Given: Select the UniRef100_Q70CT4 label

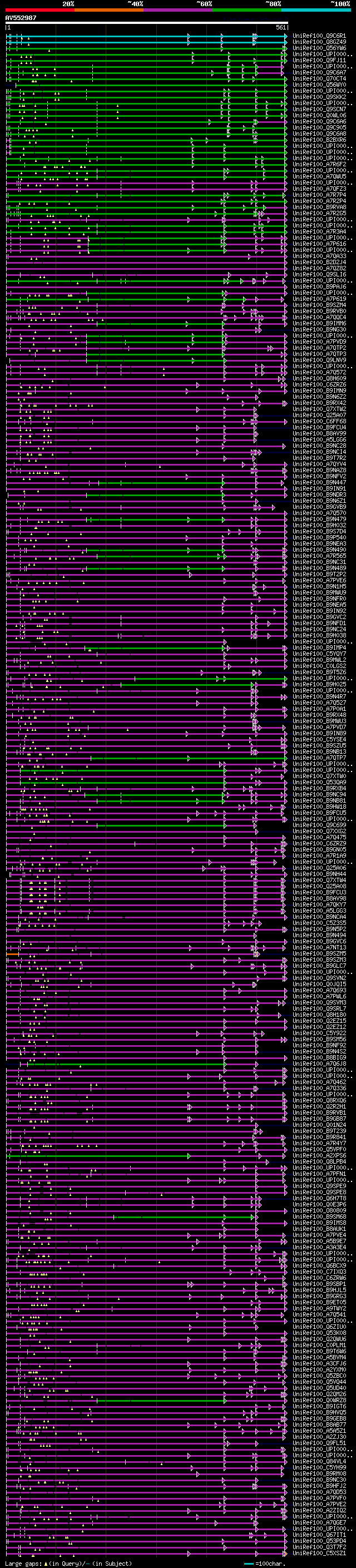Looking at the screenshot, I should coord(319,78).
